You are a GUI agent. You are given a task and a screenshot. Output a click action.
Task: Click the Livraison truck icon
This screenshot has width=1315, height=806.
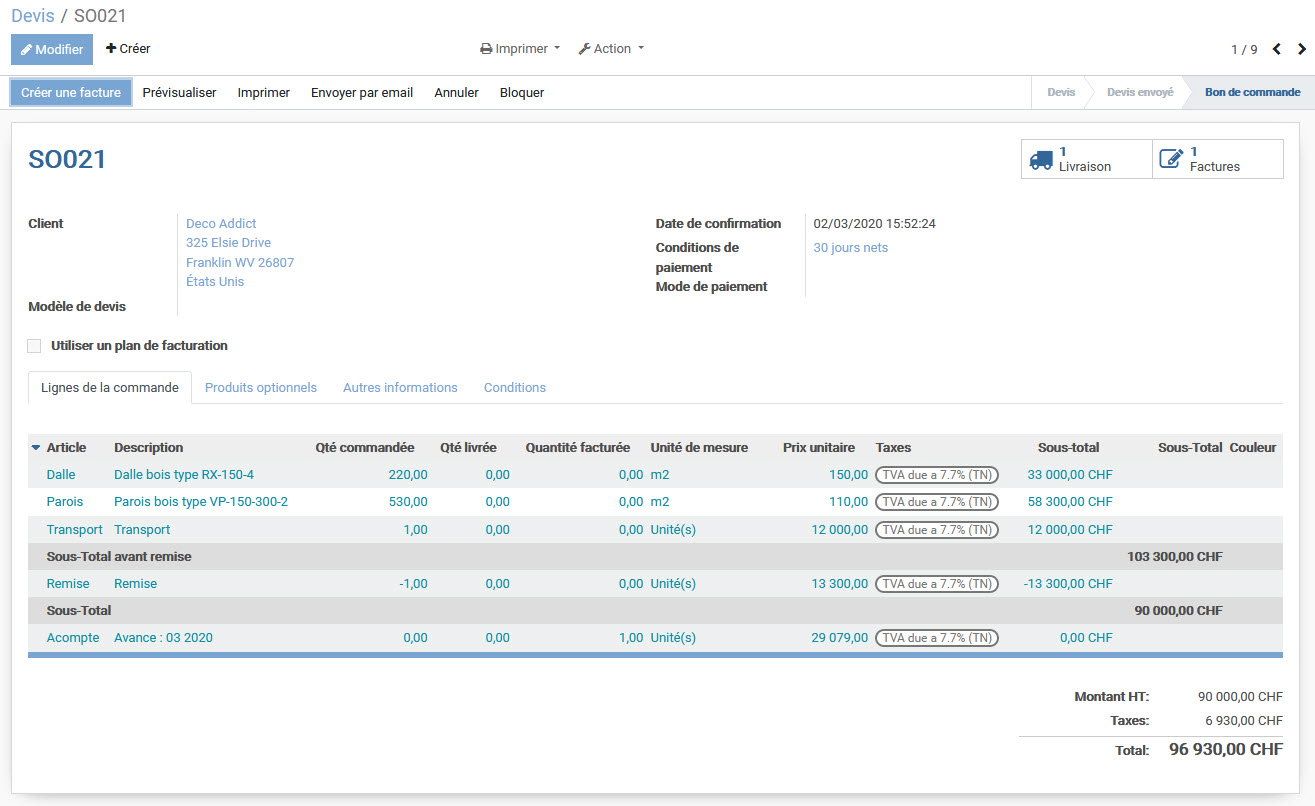pos(1041,159)
